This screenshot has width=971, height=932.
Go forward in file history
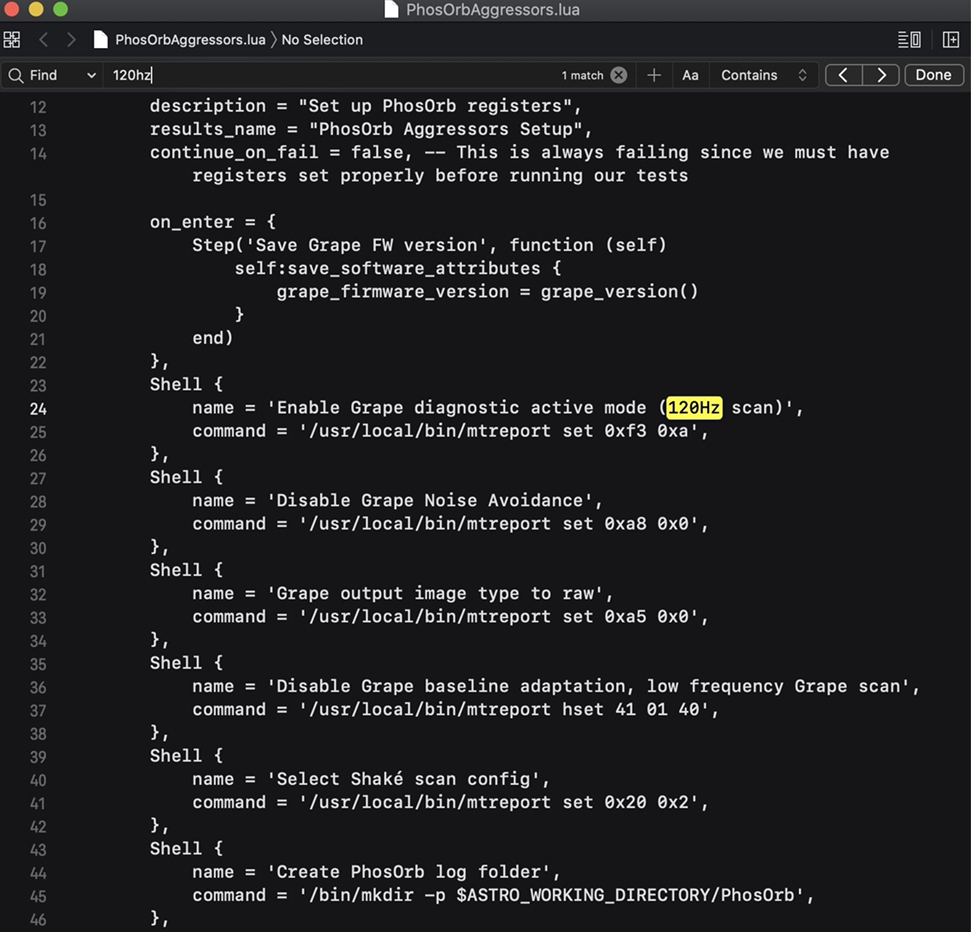coord(71,40)
